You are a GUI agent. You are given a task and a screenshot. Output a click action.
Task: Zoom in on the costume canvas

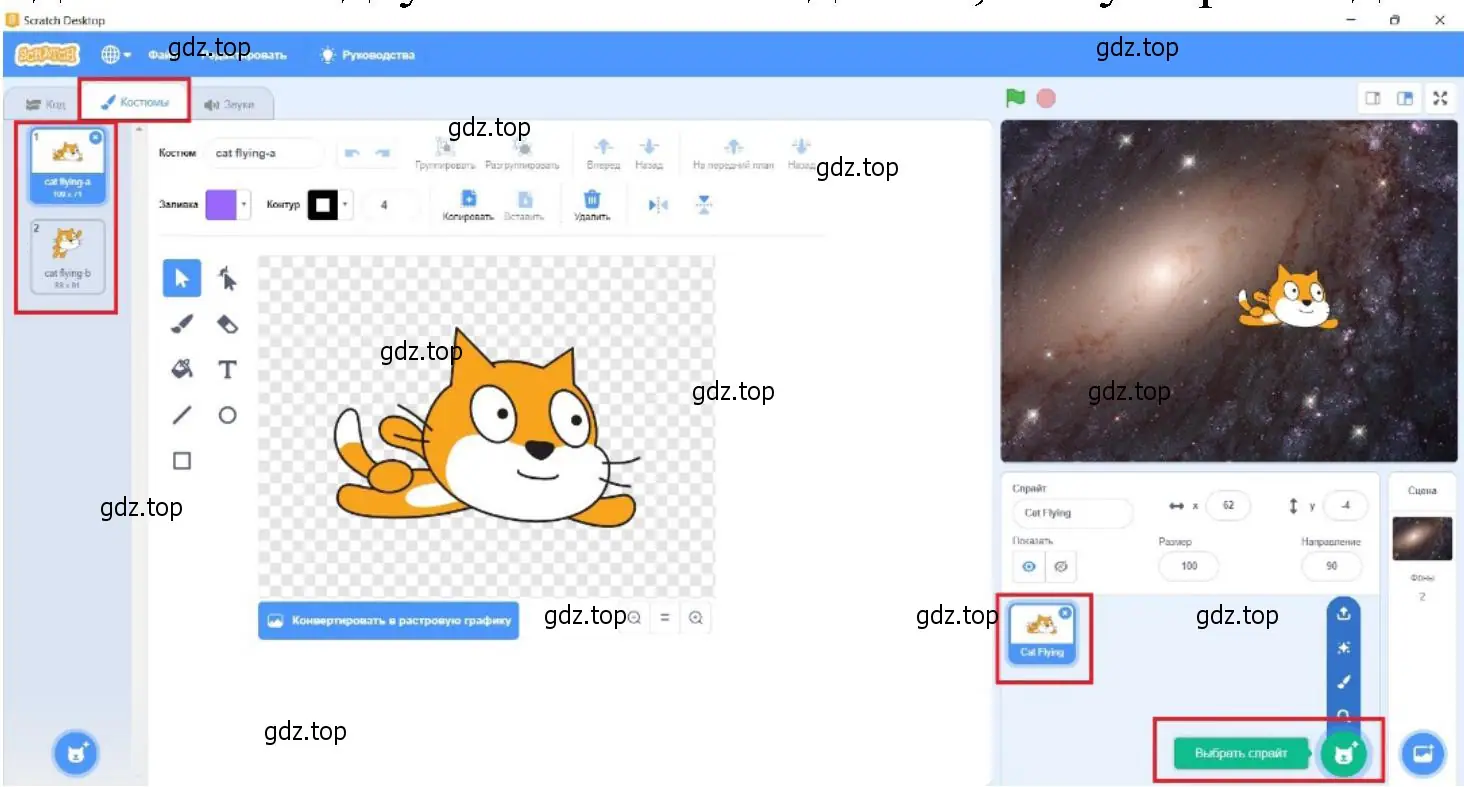pos(696,618)
